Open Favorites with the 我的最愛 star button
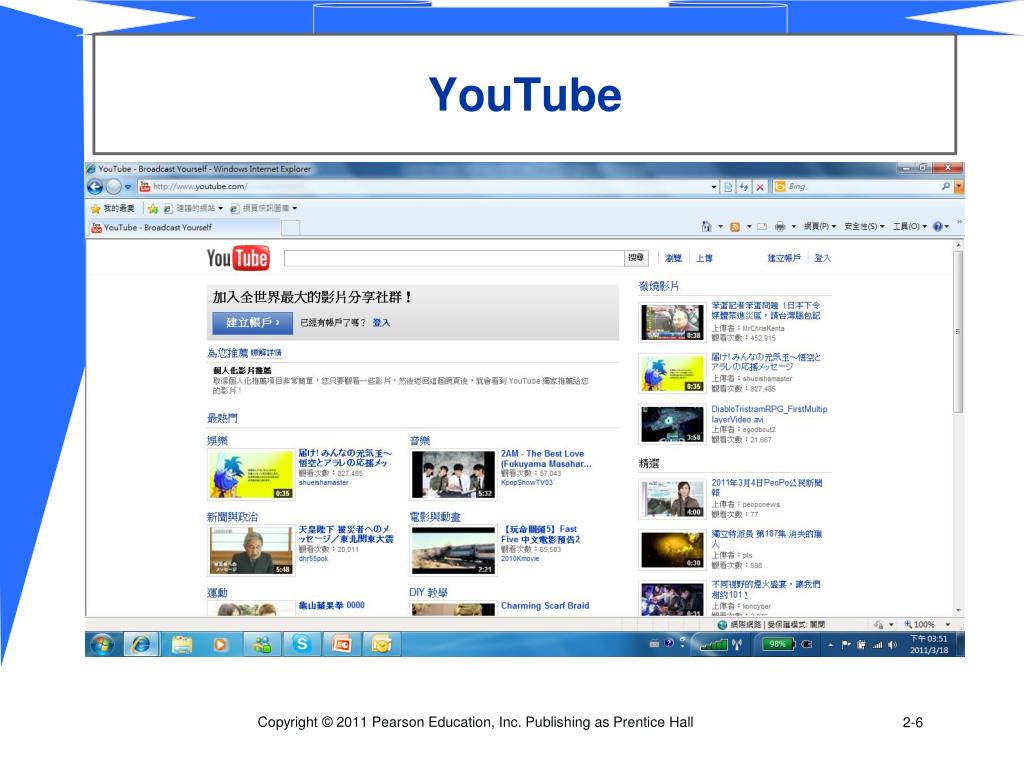The width and height of the screenshot is (1024, 768). (112, 208)
